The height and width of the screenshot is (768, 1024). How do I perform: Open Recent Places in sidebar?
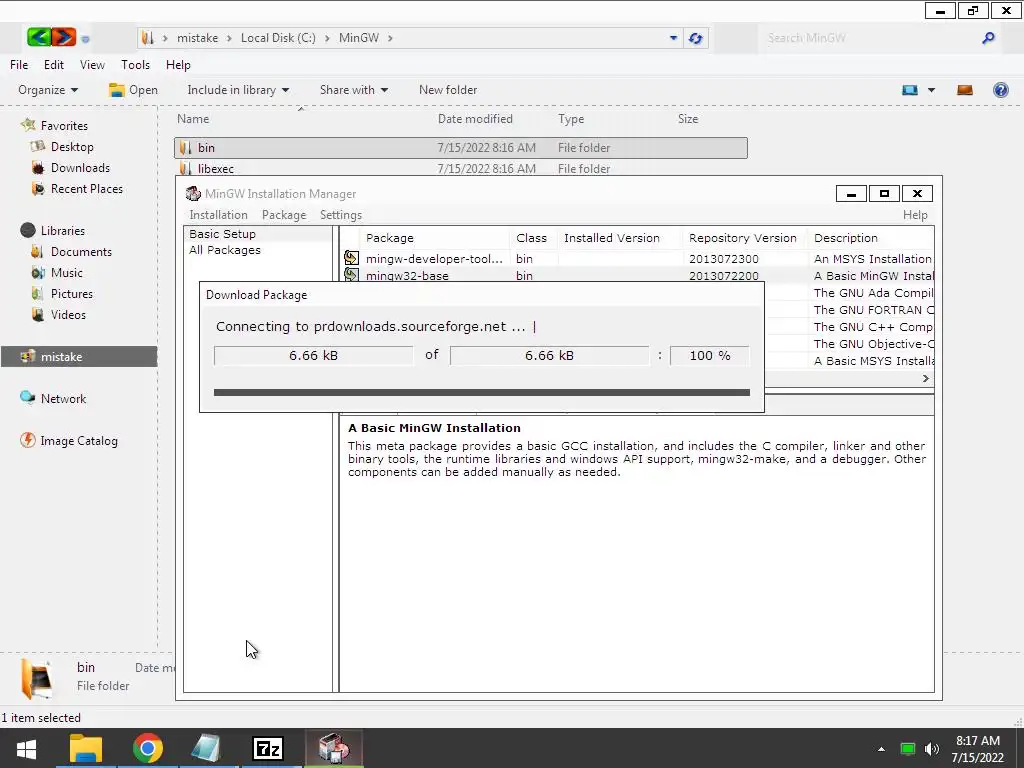pyautogui.click(x=87, y=189)
